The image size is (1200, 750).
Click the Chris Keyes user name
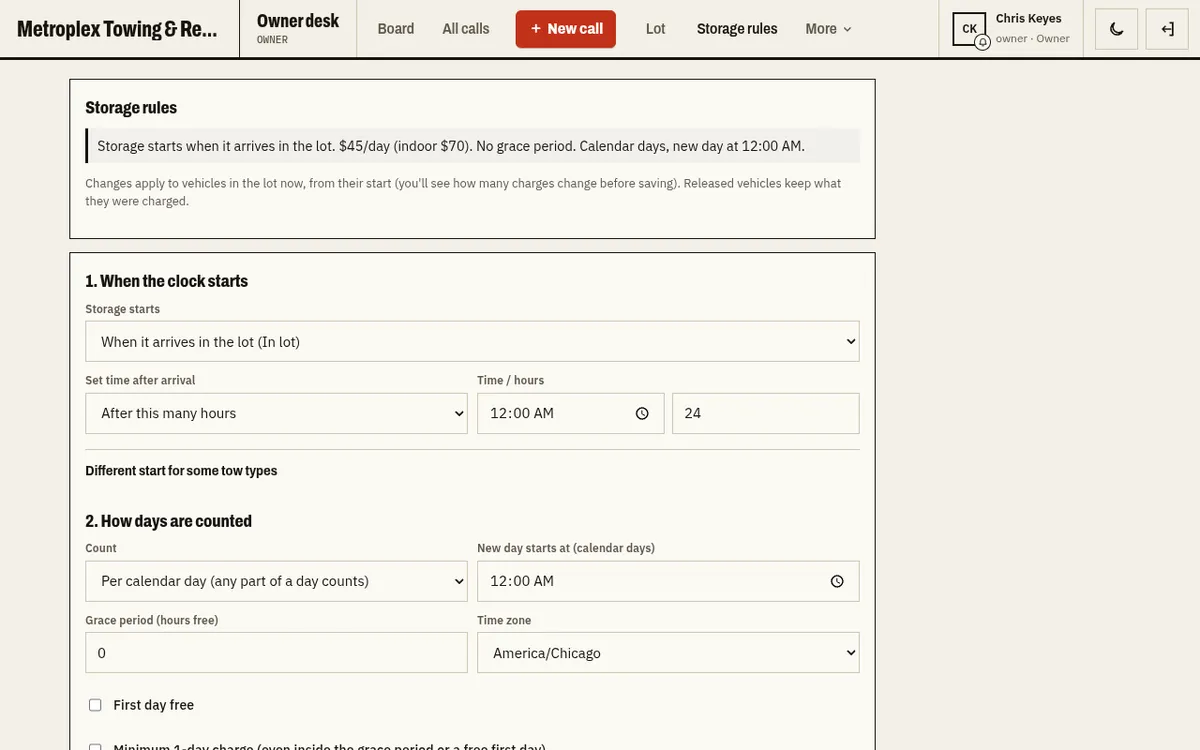point(1029,19)
